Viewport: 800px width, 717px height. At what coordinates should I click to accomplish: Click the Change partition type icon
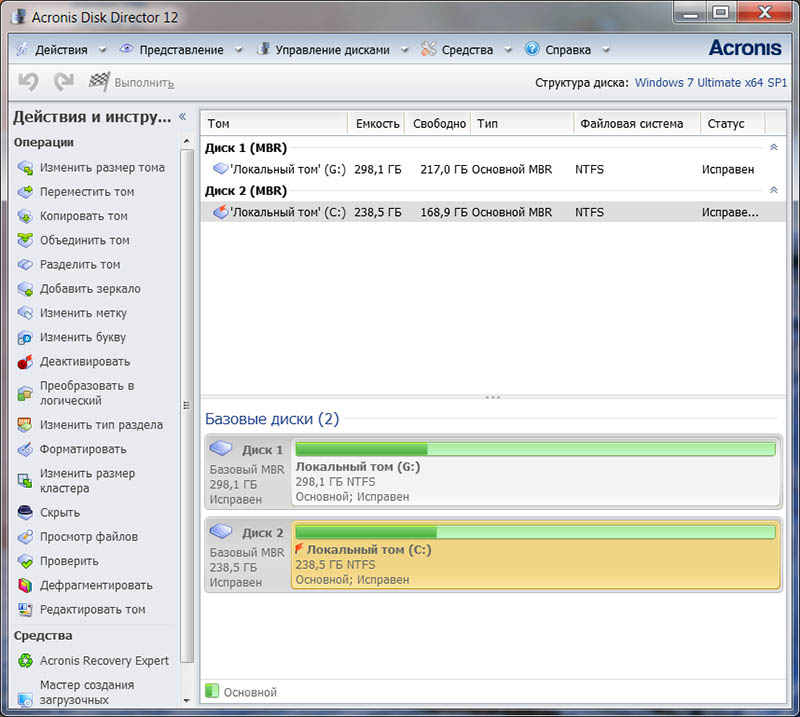tap(25, 425)
